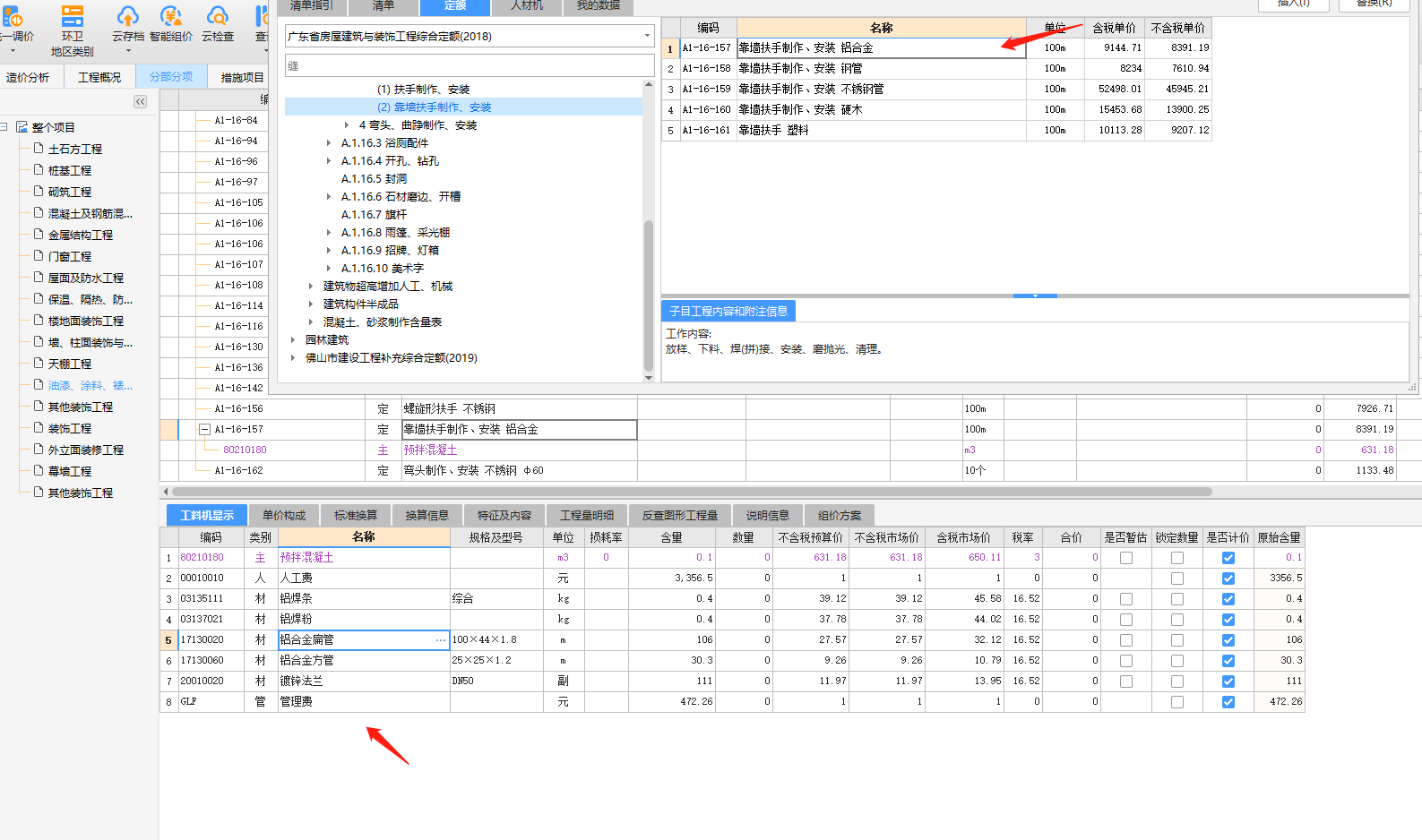The height and width of the screenshot is (840, 1422).
Task: Click the 镀锌法兰 material name cell
Action: [364, 681]
